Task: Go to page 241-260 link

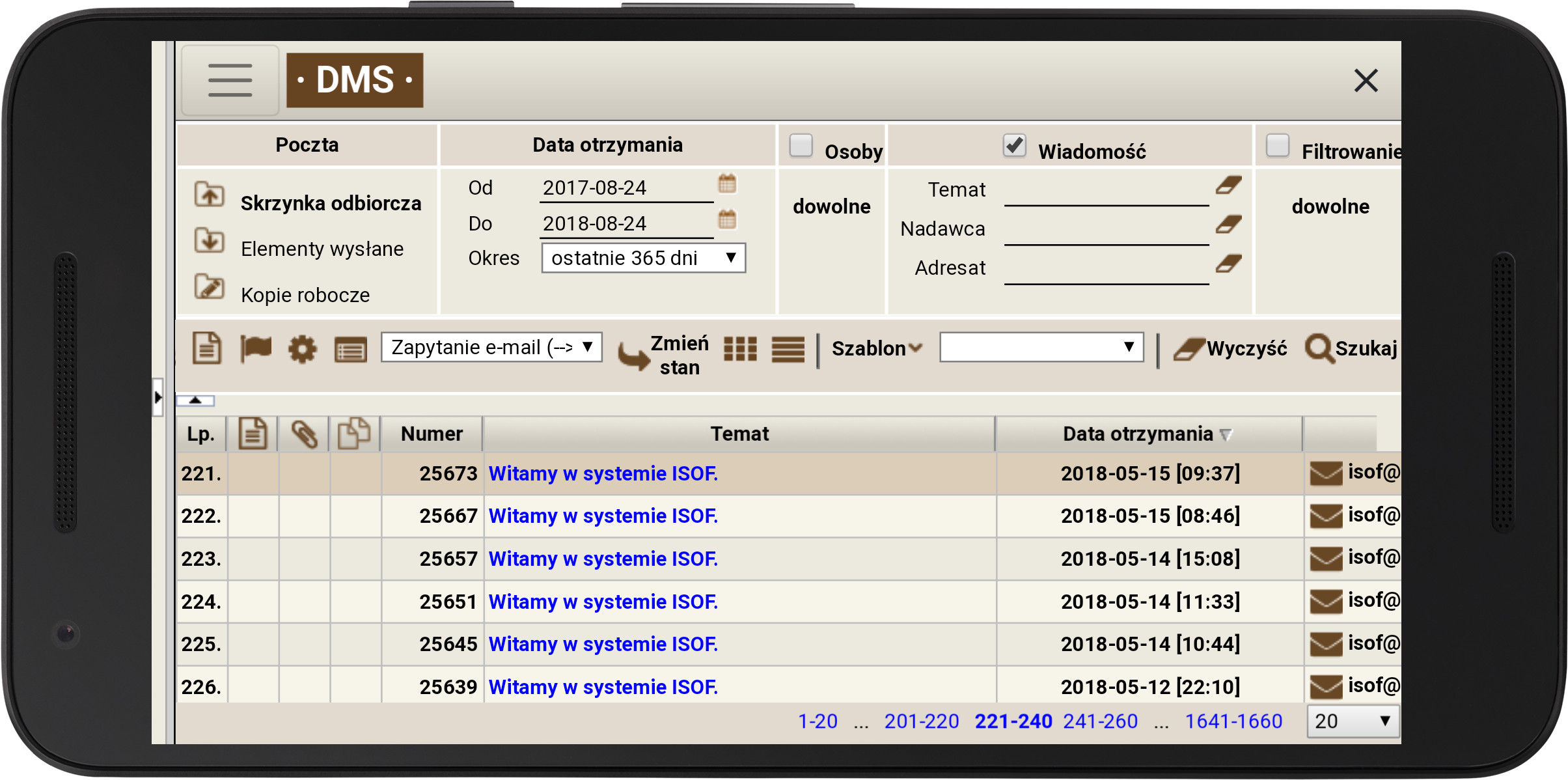Action: coord(1100,721)
